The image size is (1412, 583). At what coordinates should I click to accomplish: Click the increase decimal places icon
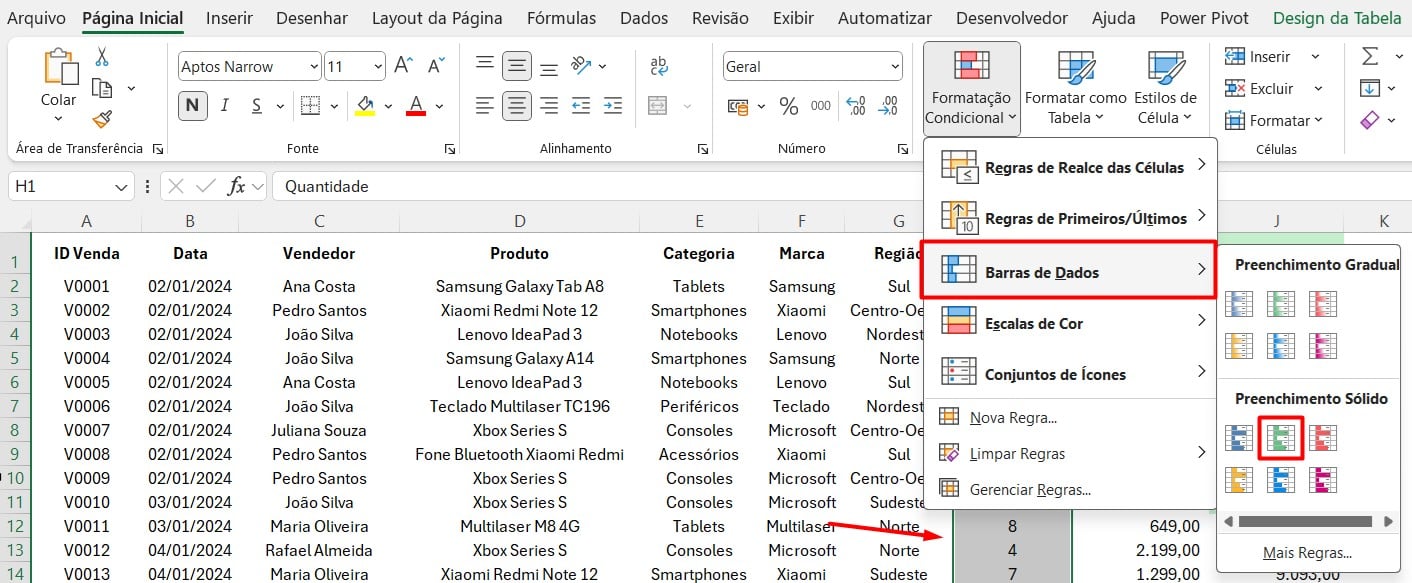[x=856, y=106]
